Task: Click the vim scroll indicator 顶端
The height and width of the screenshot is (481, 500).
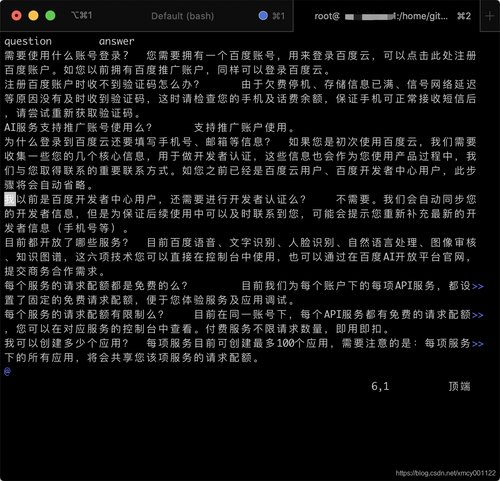Action: tap(459, 386)
